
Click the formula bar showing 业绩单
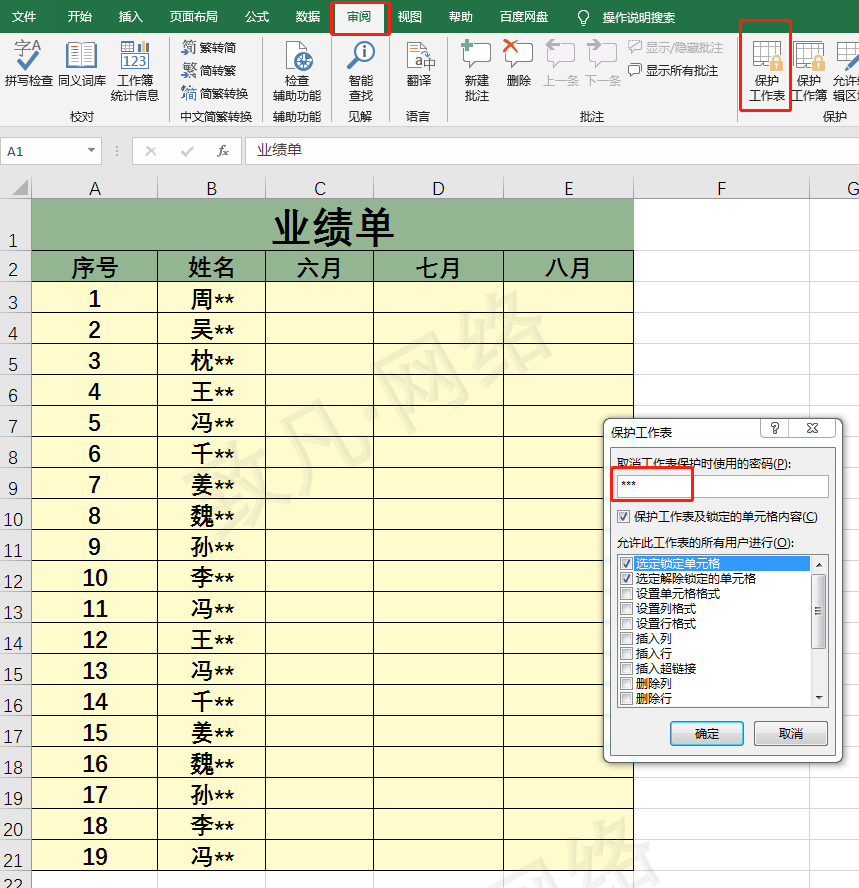click(552, 151)
